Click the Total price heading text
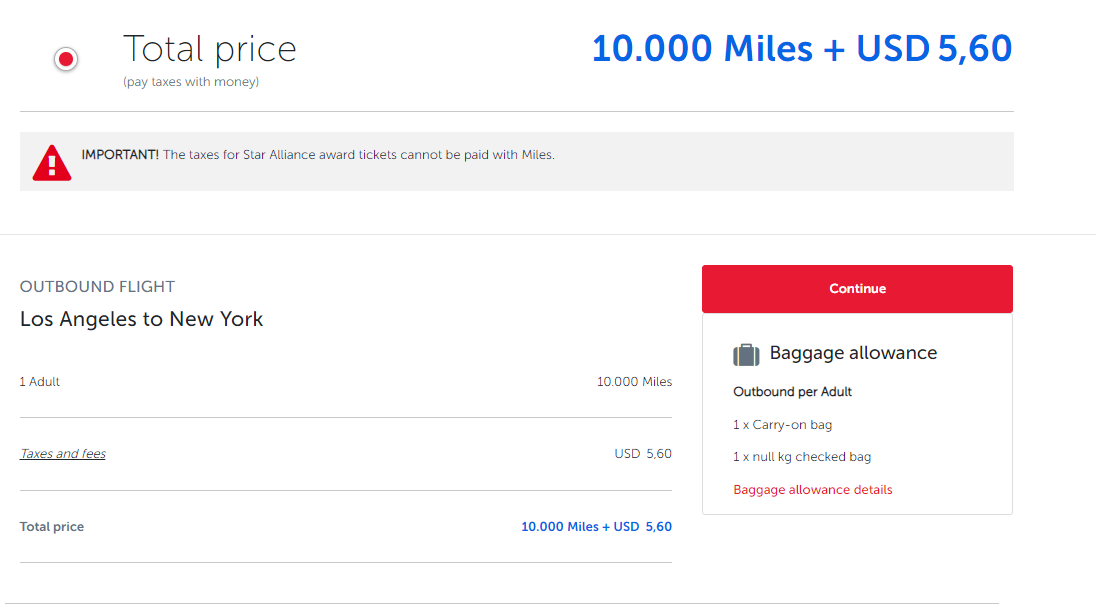 pos(210,50)
